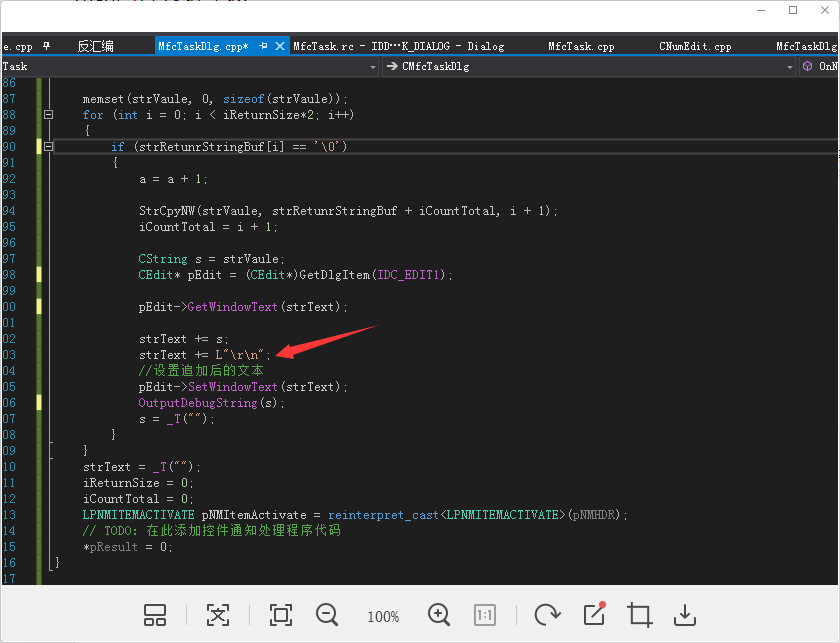The width and height of the screenshot is (840, 643).
Task: Collapse the if block at line 90
Action: (x=48, y=146)
